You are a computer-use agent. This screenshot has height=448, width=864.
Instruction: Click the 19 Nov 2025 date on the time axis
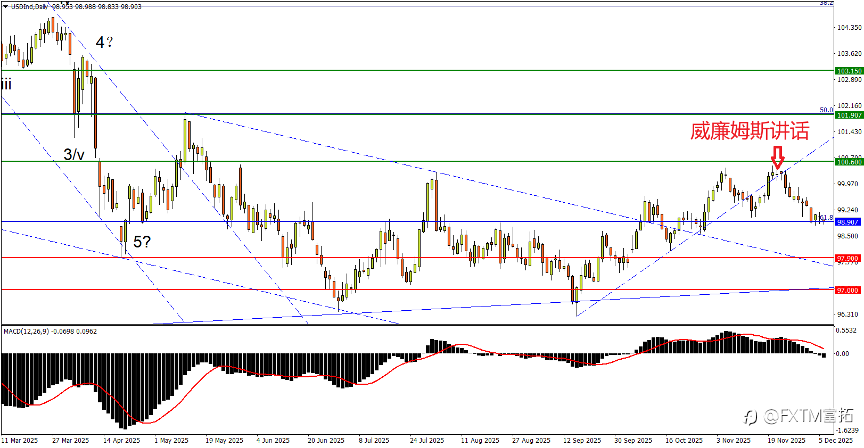pyautogui.click(x=787, y=440)
